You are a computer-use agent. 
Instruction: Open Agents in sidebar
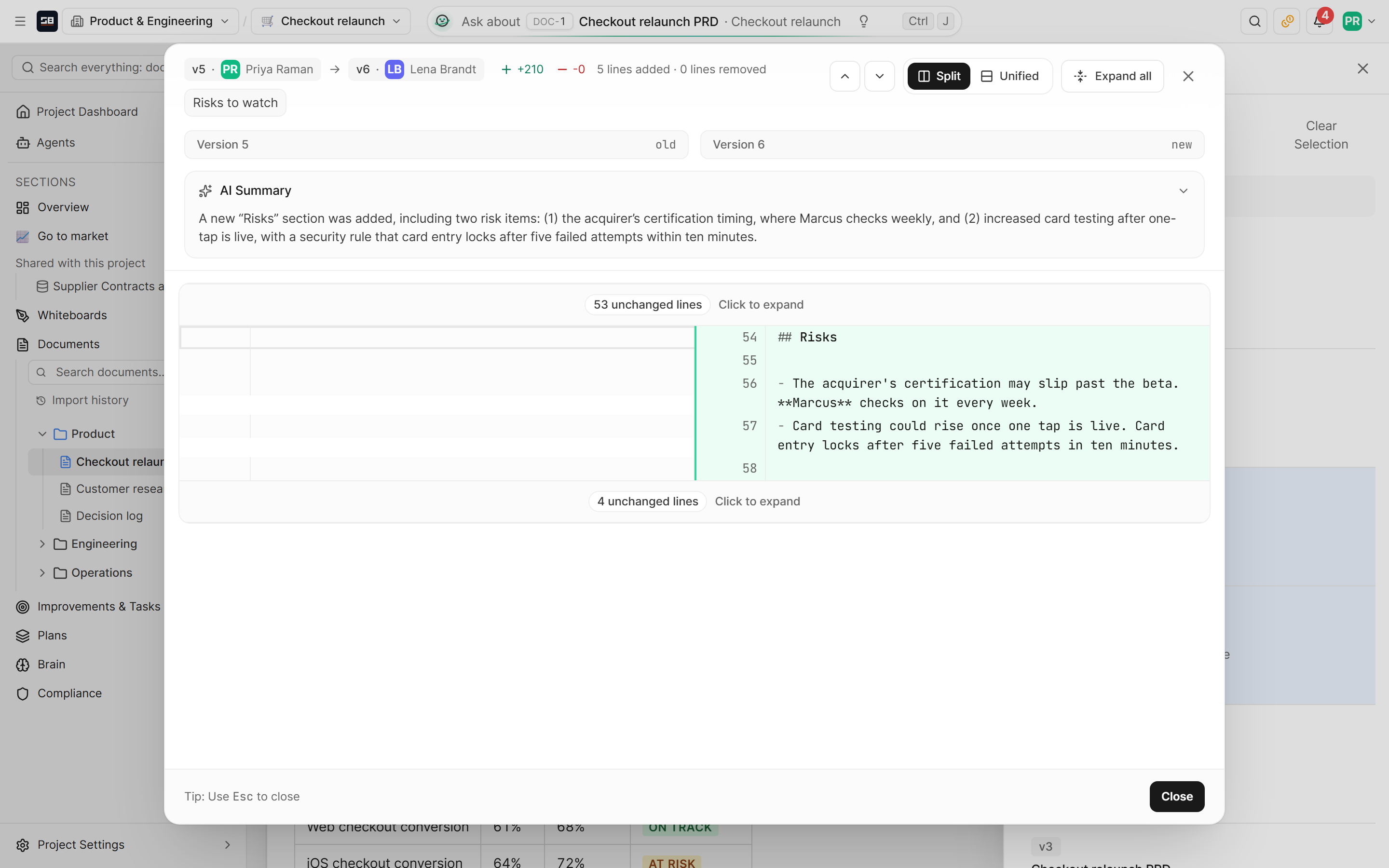pyautogui.click(x=54, y=142)
